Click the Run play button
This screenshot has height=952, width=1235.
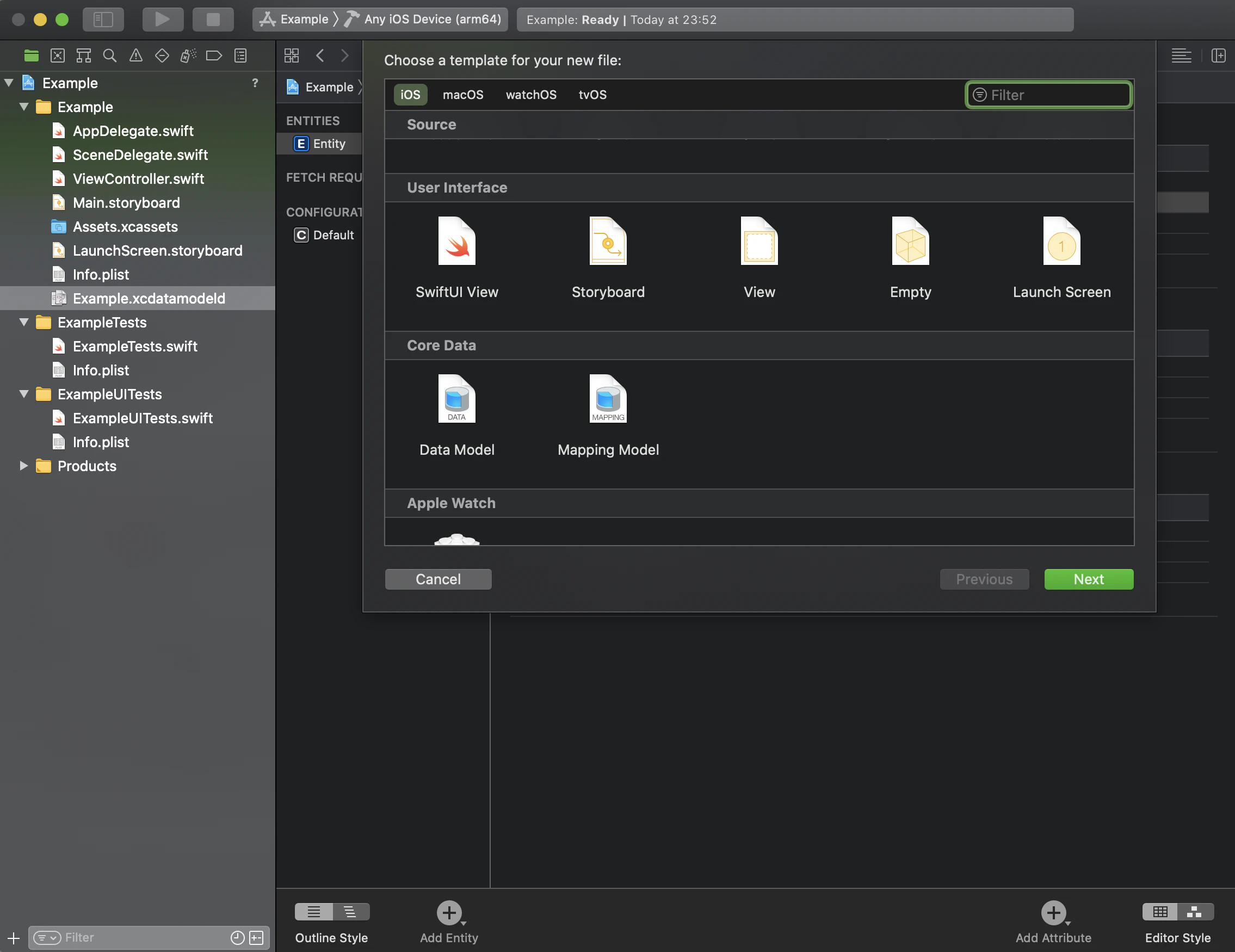[163, 19]
